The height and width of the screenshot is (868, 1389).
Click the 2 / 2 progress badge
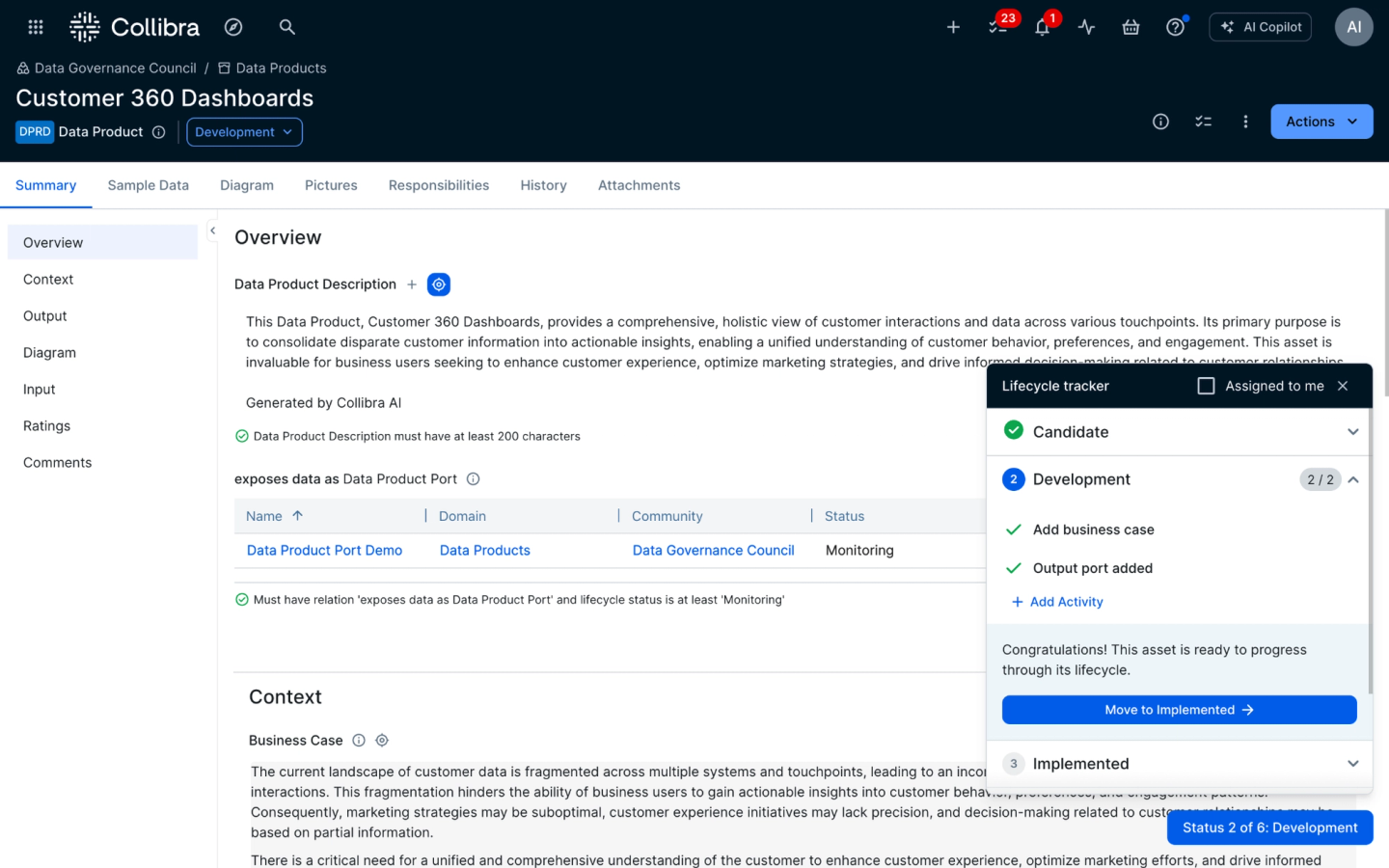pyautogui.click(x=1321, y=479)
